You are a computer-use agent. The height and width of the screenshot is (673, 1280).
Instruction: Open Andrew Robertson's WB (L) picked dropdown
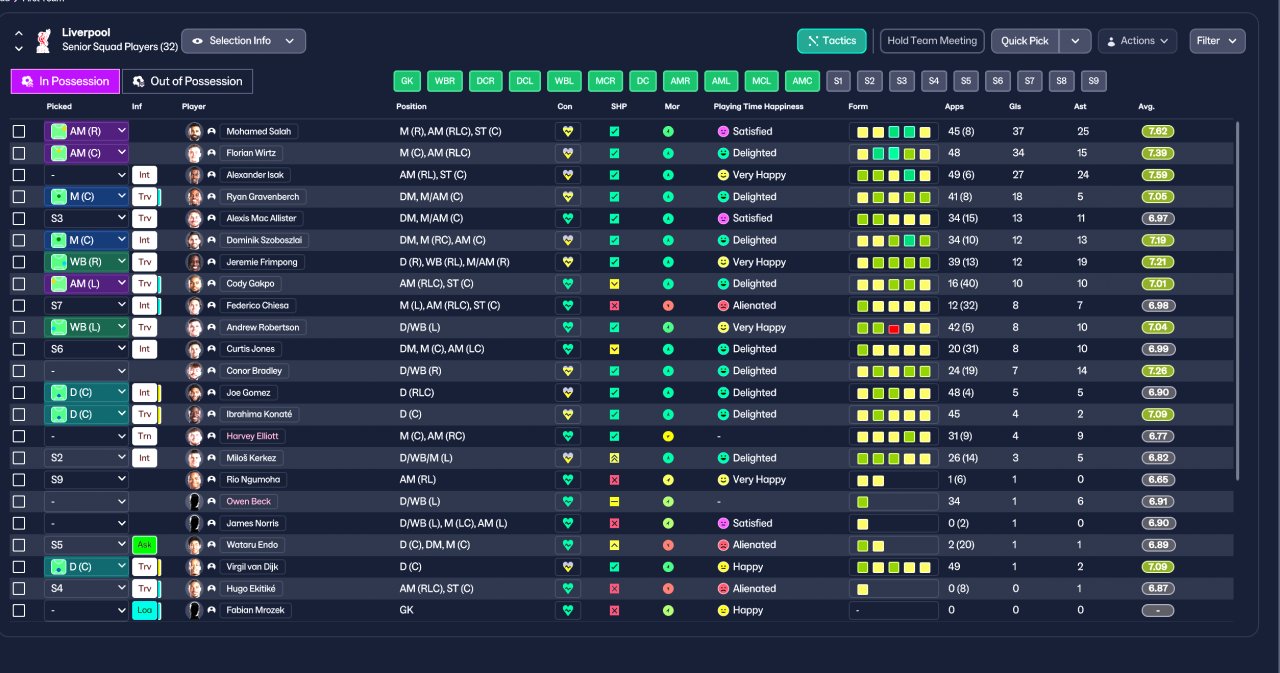(x=87, y=327)
